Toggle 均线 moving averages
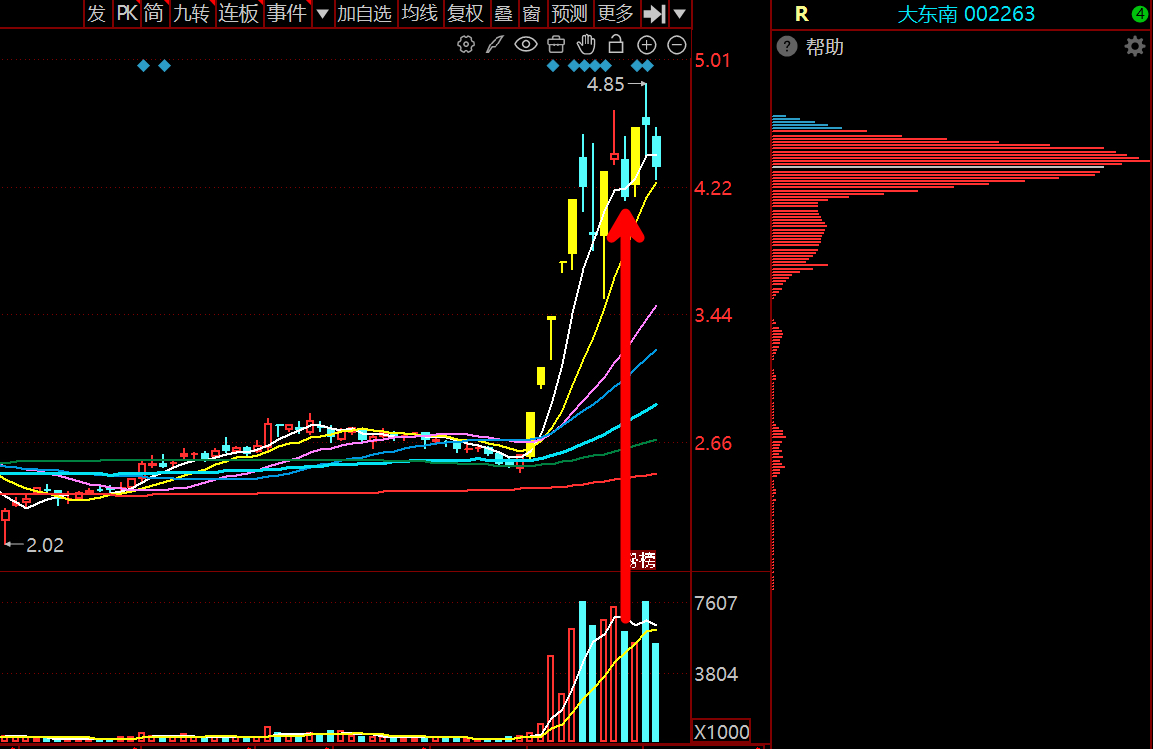Viewport: 1153px width, 749px height. (420, 13)
